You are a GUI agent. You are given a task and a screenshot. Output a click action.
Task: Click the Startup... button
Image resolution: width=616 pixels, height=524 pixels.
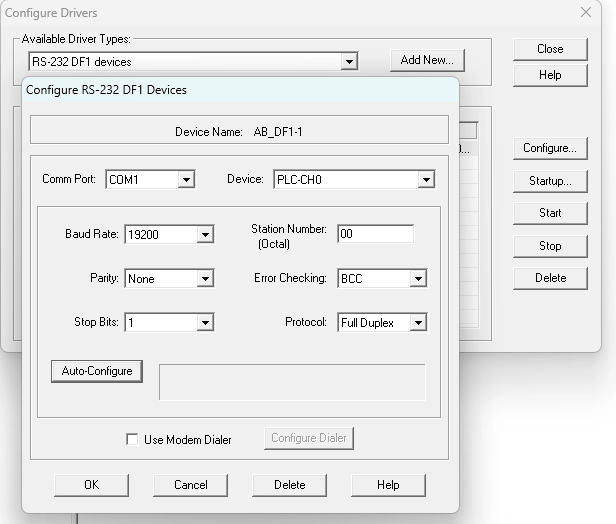pyautogui.click(x=550, y=181)
